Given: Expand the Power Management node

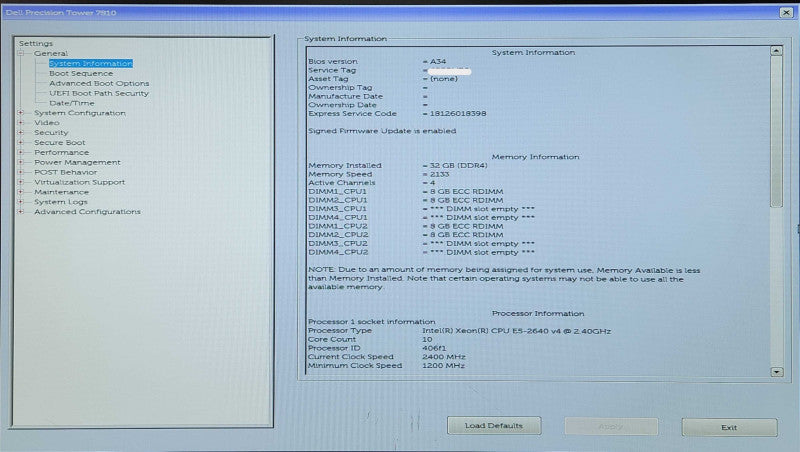Looking at the screenshot, I should (21, 162).
